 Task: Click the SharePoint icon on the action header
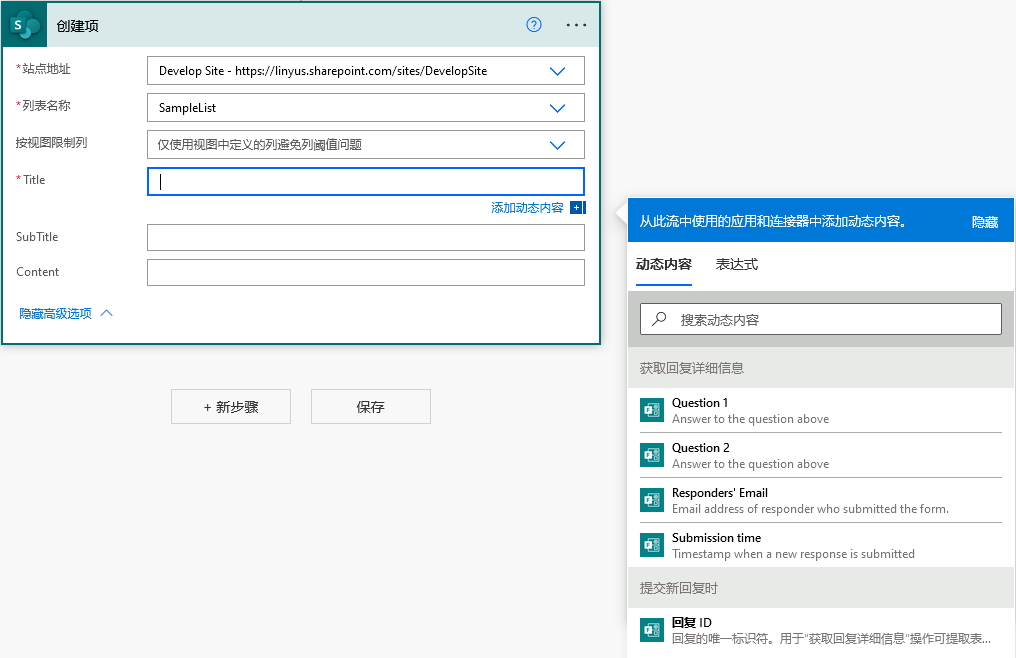click(25, 25)
